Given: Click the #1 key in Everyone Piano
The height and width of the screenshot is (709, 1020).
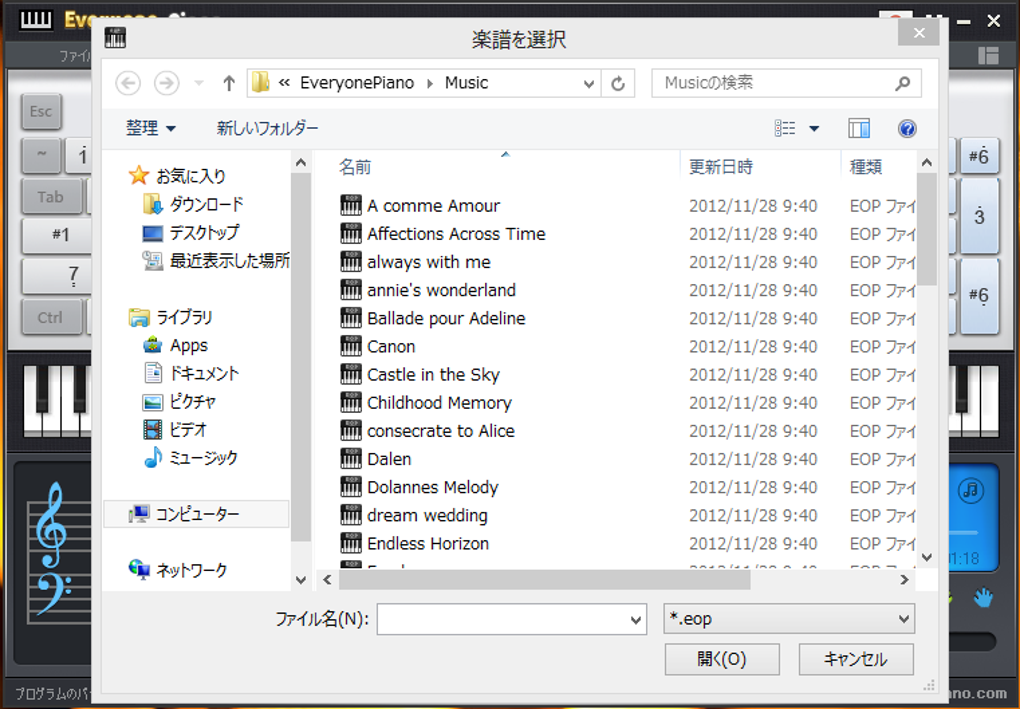Looking at the screenshot, I should [x=59, y=235].
